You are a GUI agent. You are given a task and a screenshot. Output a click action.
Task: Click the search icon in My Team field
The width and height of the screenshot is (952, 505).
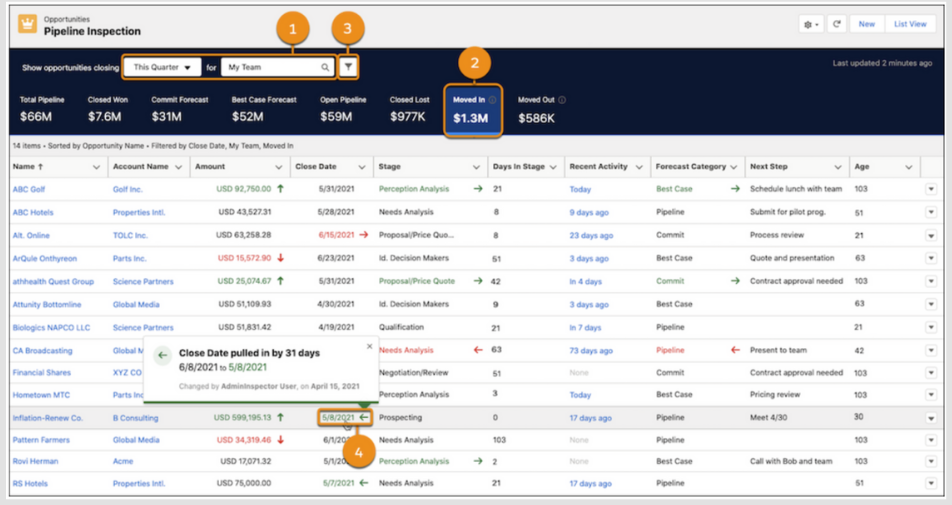325,67
